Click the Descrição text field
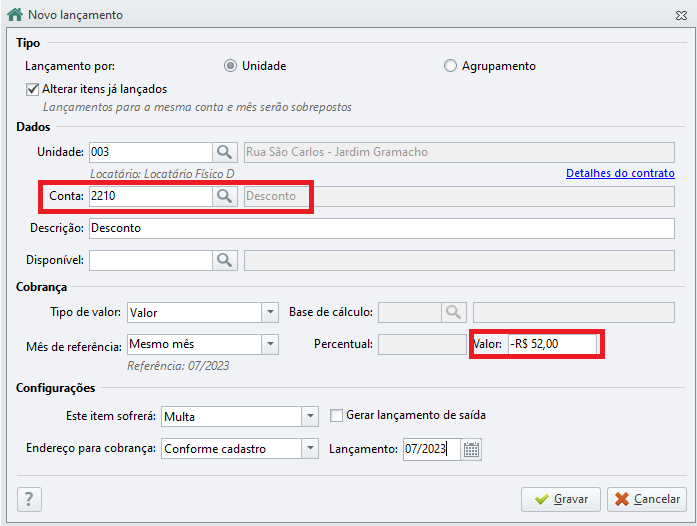This screenshot has height=526, width=697. (x=381, y=228)
